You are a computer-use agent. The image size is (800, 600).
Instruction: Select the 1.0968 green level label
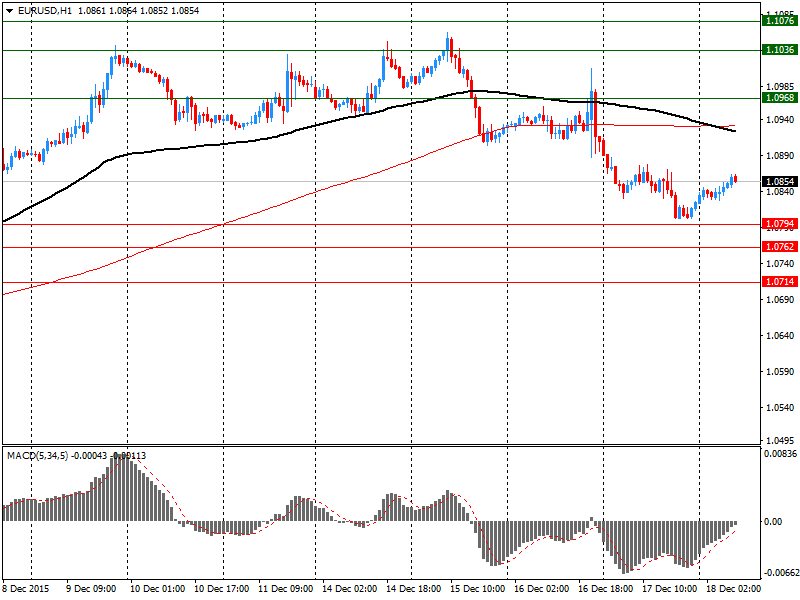[780, 97]
